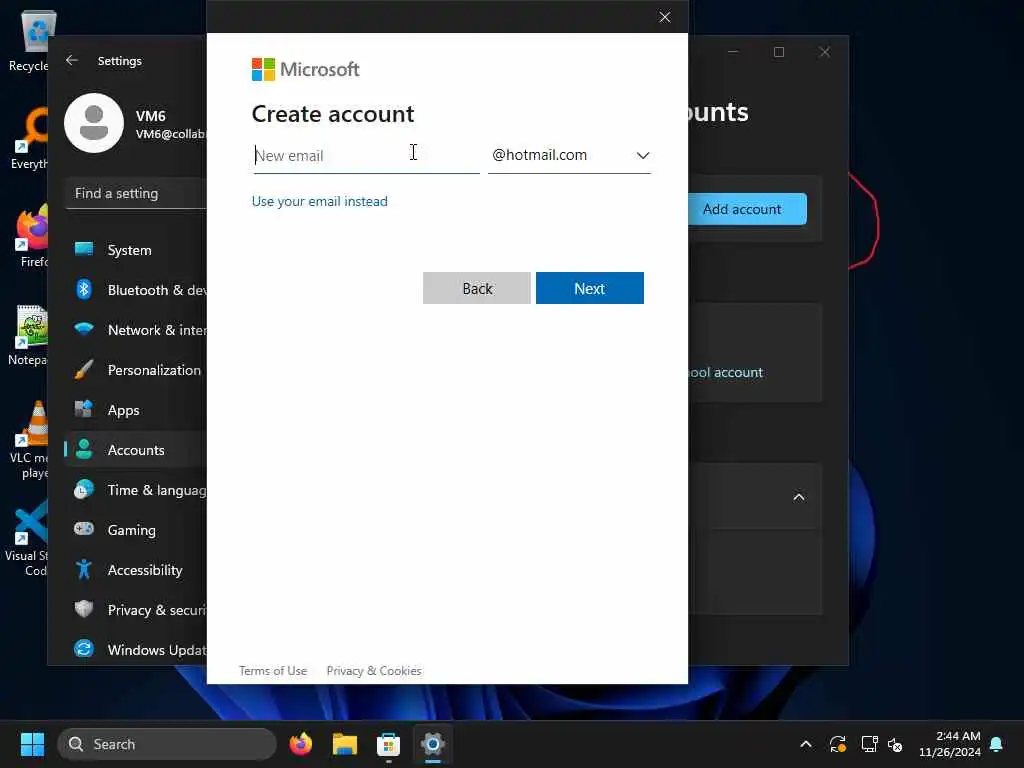Click the VM6 user avatar in Settings
Image resolution: width=1024 pixels, height=768 pixels.
click(x=94, y=123)
